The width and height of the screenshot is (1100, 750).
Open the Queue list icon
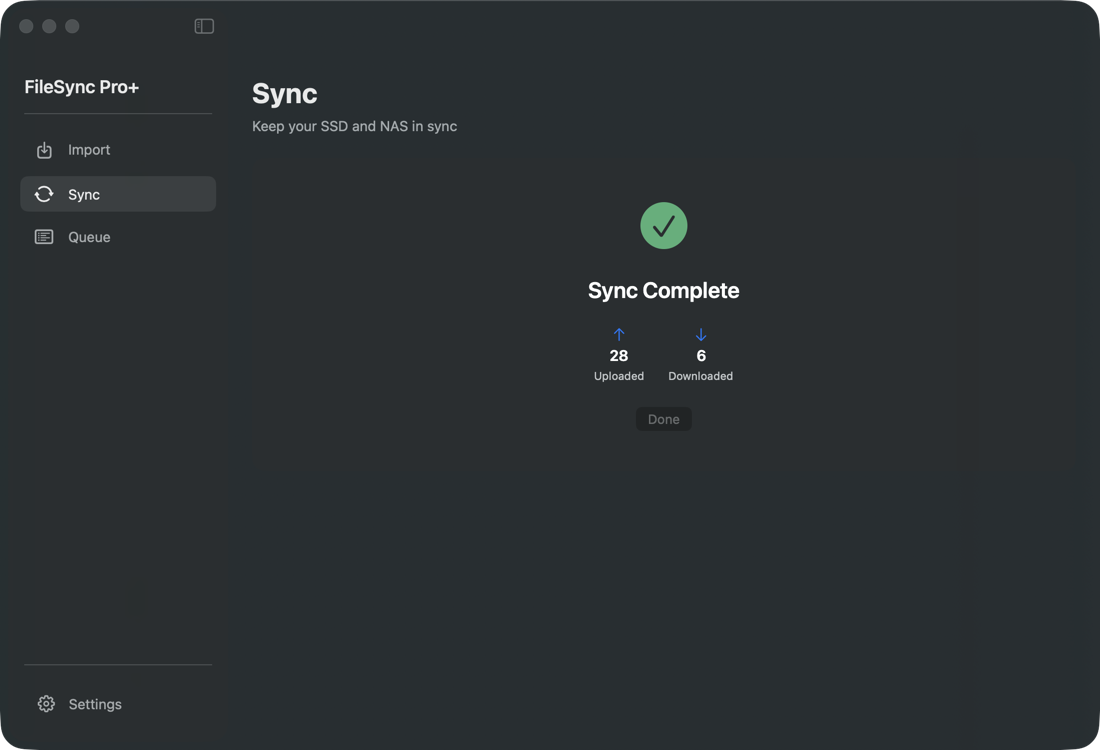coord(44,236)
